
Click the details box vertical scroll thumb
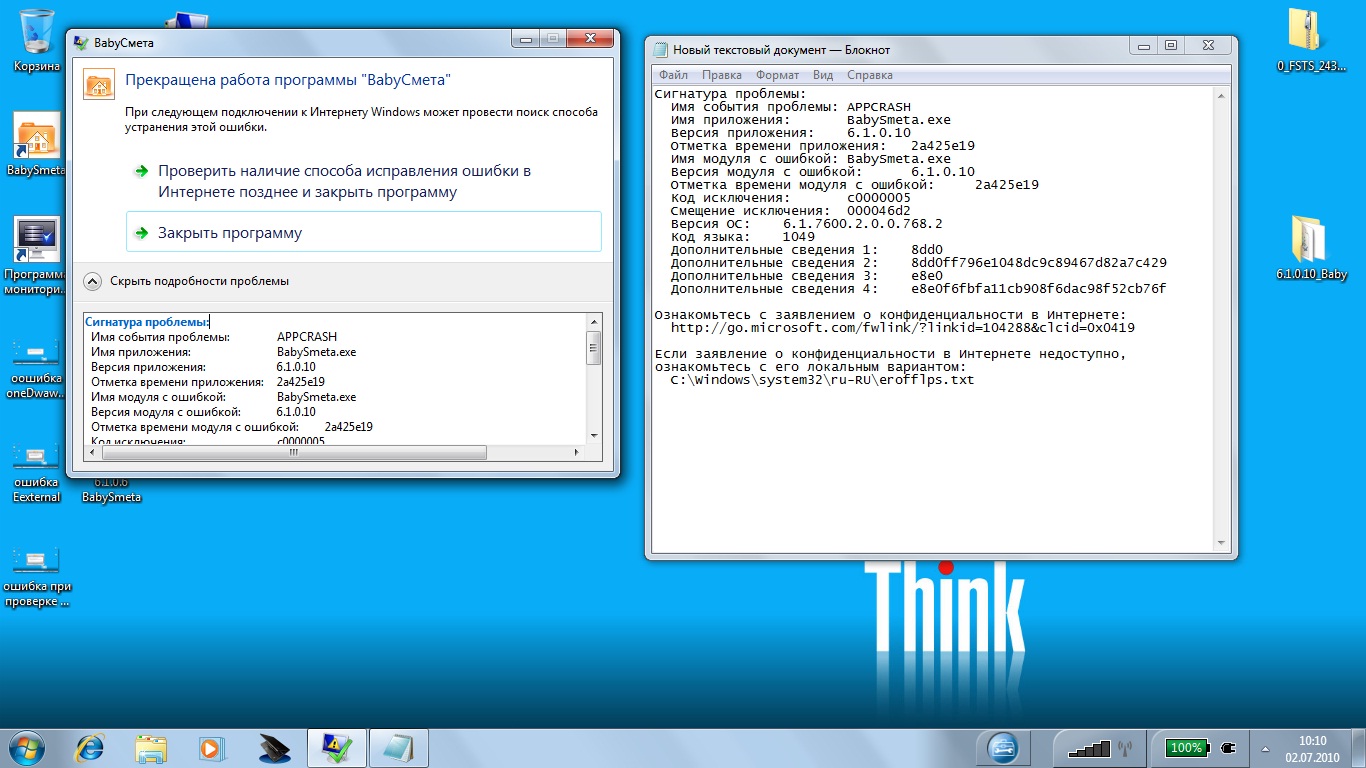[594, 348]
